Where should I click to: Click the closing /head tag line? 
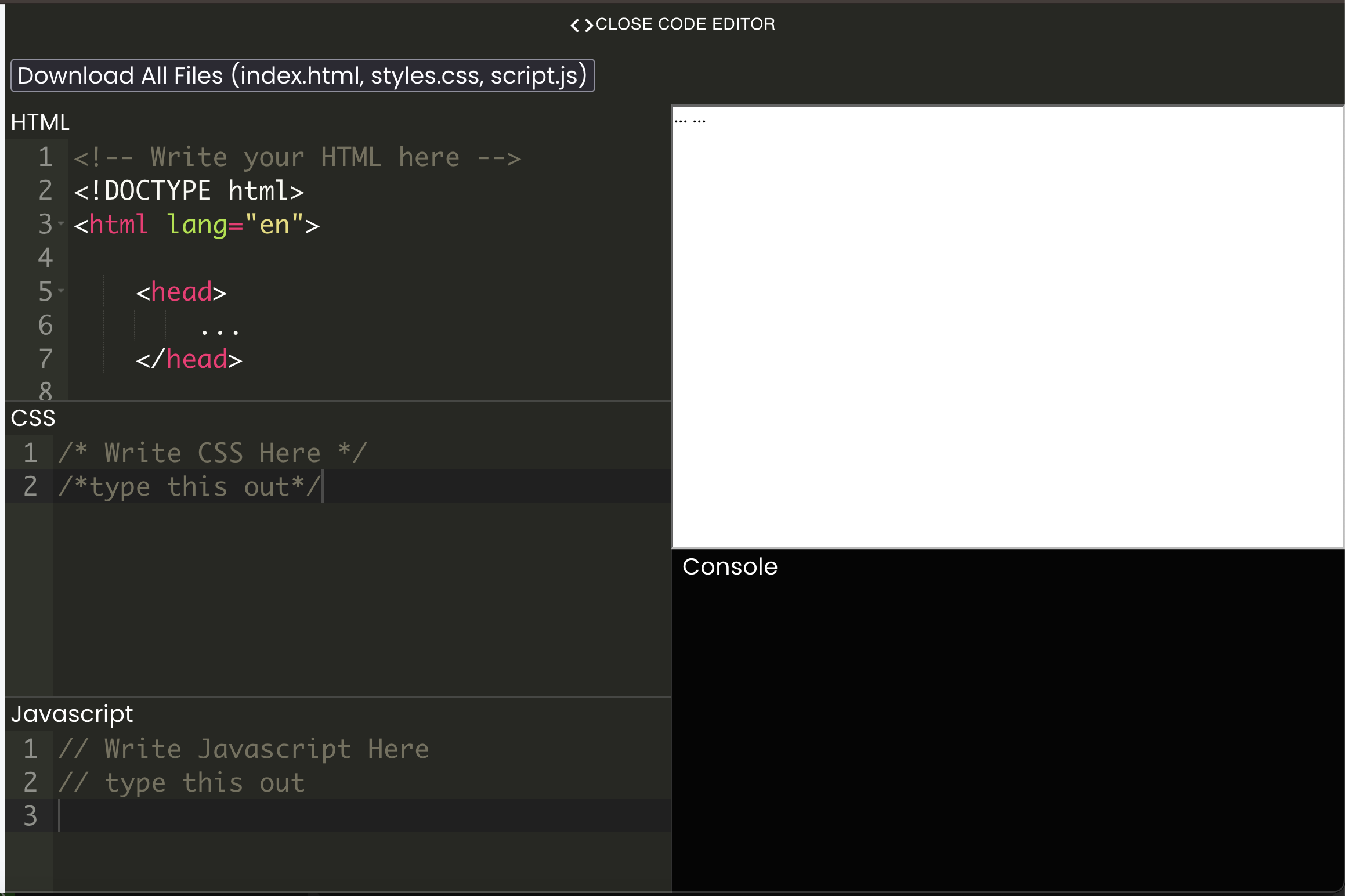pyautogui.click(x=189, y=359)
